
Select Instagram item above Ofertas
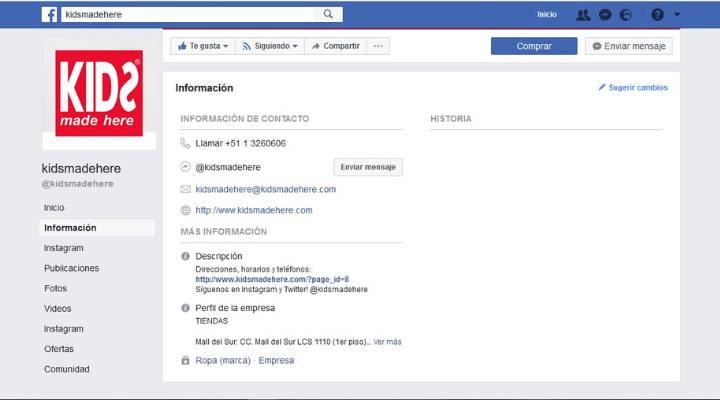tap(64, 329)
